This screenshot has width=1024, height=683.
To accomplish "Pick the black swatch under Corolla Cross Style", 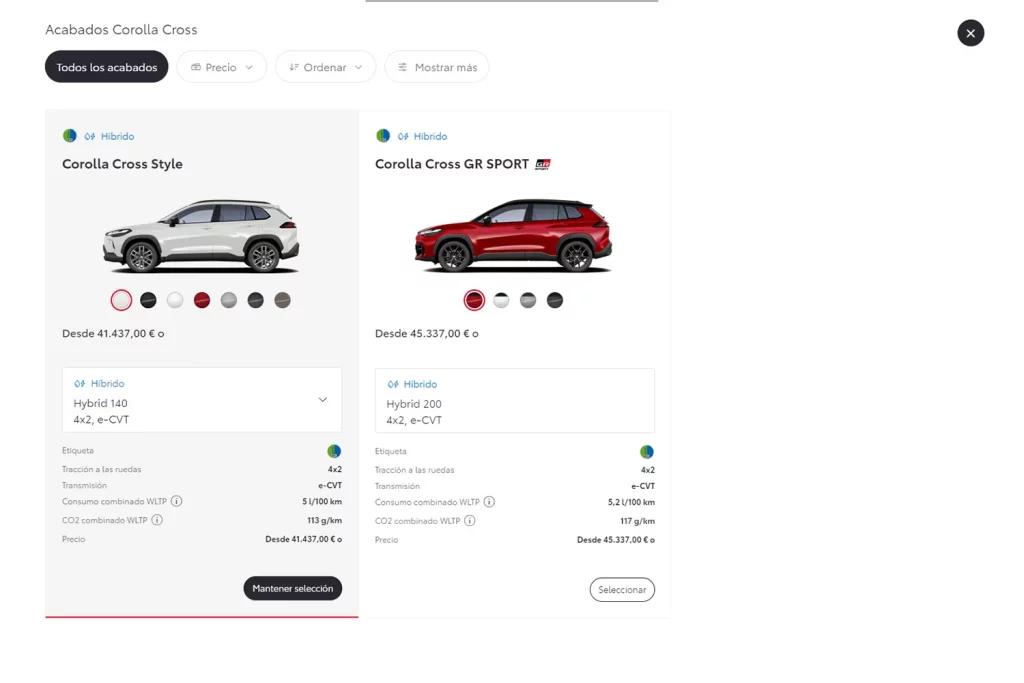I will tap(148, 300).
